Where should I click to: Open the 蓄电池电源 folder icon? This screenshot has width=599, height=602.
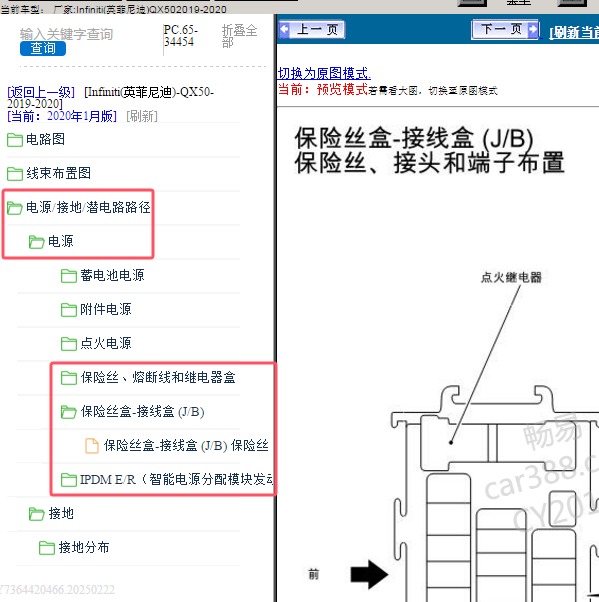[x=69, y=276]
